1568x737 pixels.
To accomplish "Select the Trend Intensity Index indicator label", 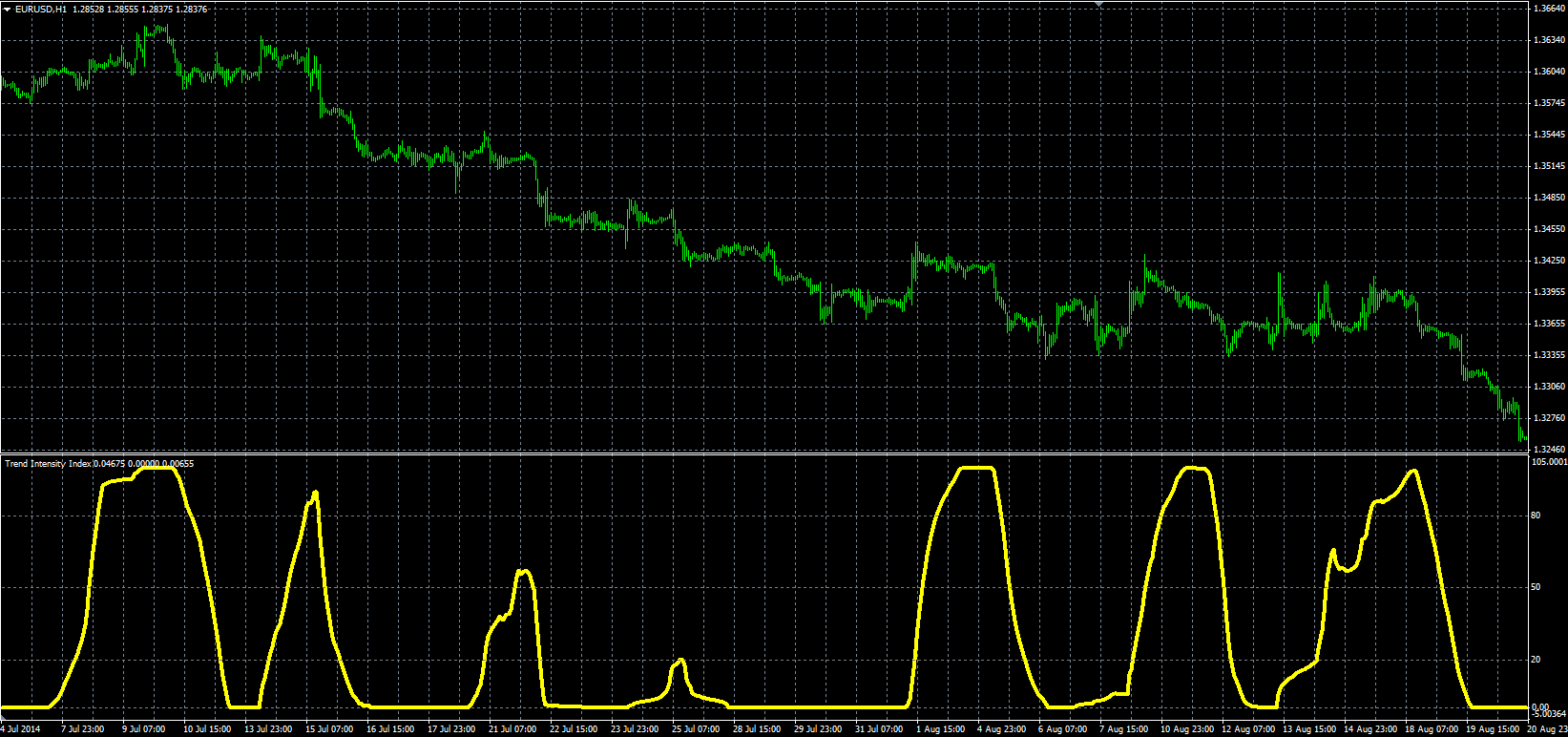I will [x=48, y=464].
